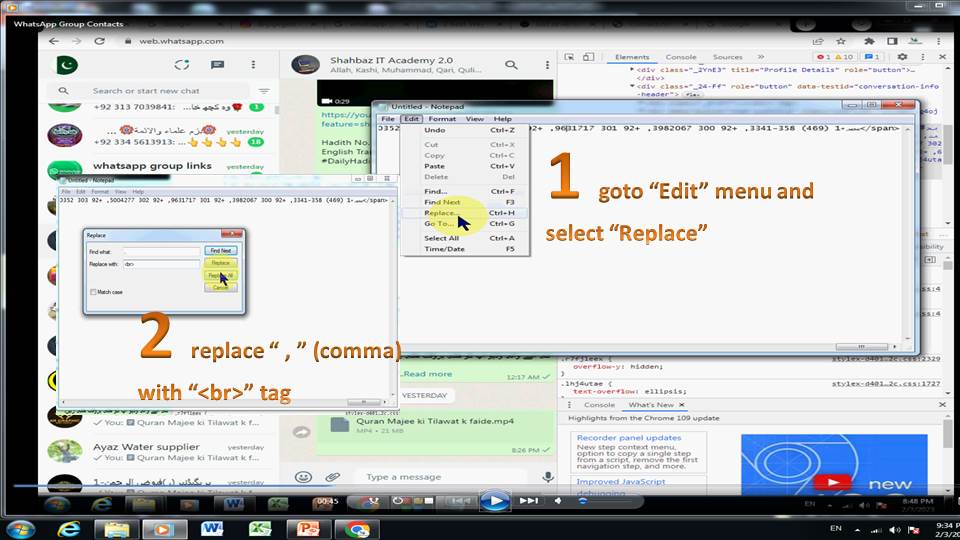Open chat header three-dot menu
The width and height of the screenshot is (960, 540).
point(547,64)
